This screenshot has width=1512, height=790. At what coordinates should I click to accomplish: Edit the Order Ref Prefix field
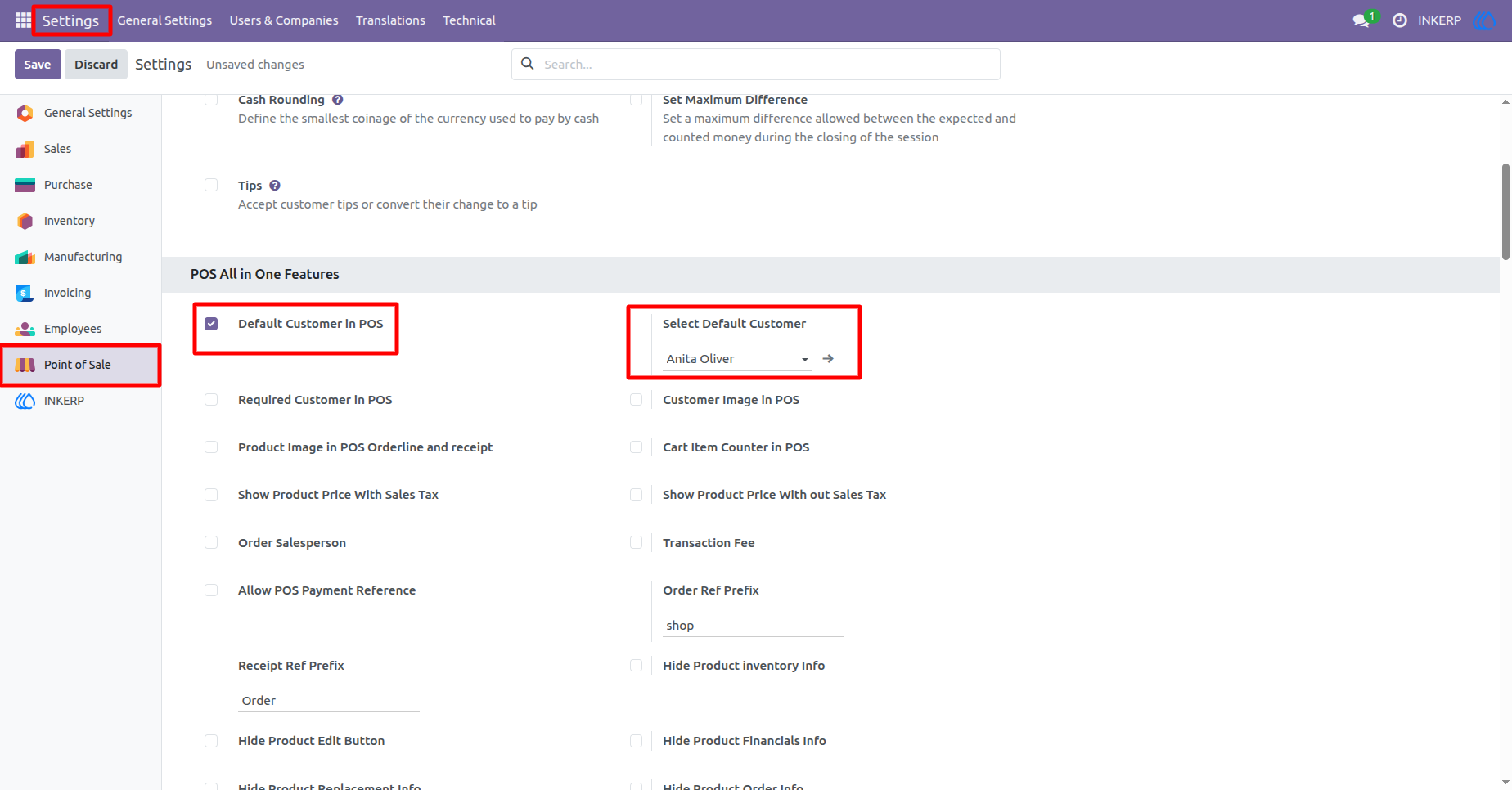(753, 626)
